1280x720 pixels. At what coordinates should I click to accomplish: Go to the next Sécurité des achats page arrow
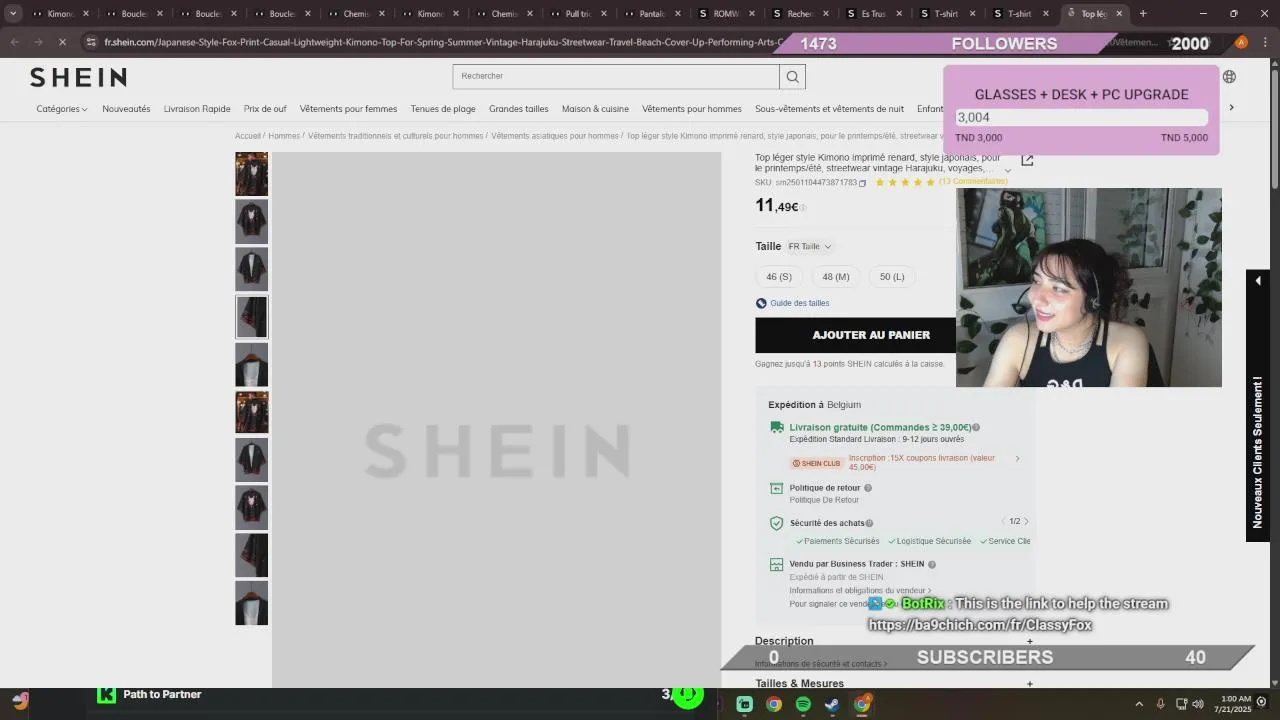[x=1026, y=522]
